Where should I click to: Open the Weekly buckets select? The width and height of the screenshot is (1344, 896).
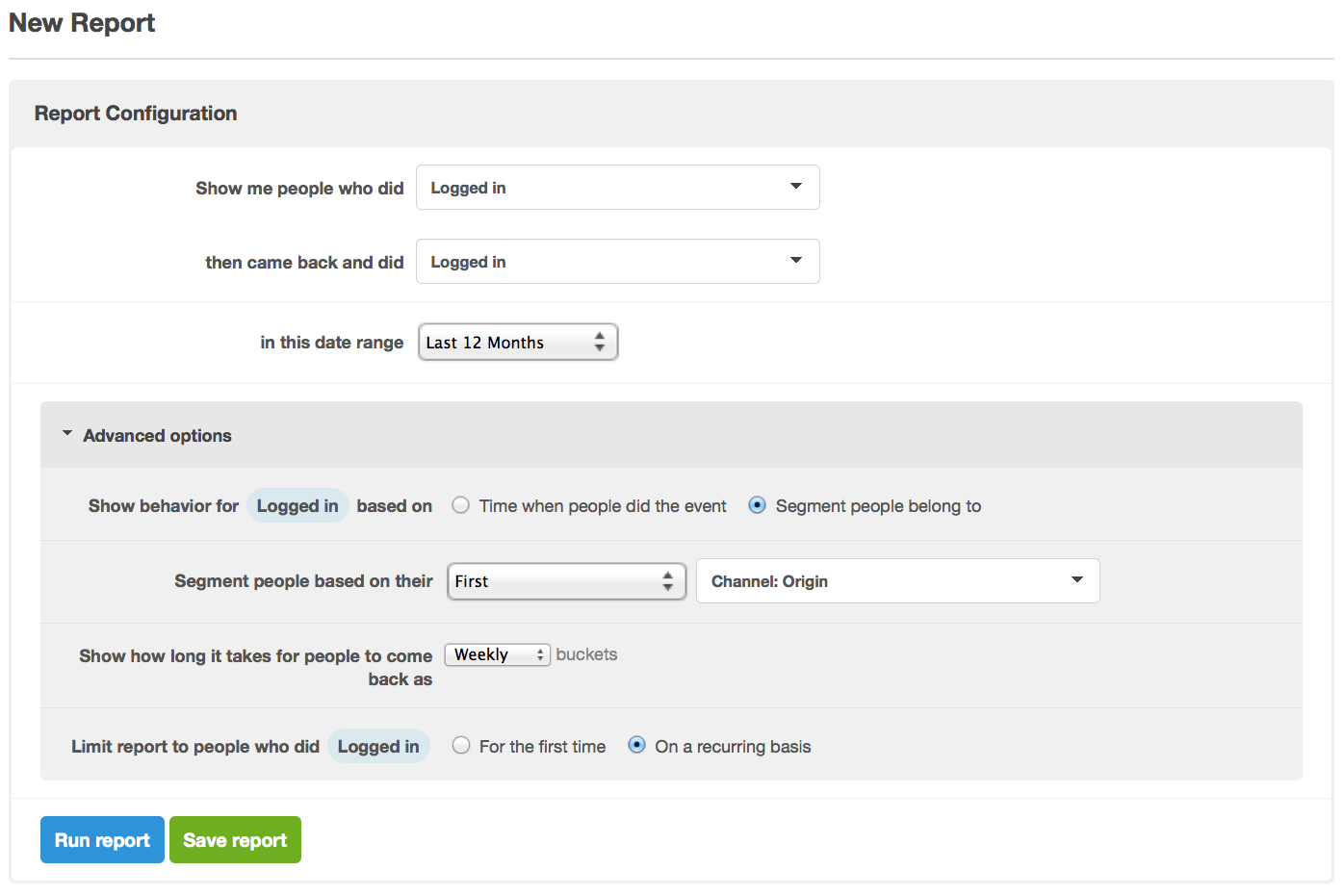click(x=497, y=655)
